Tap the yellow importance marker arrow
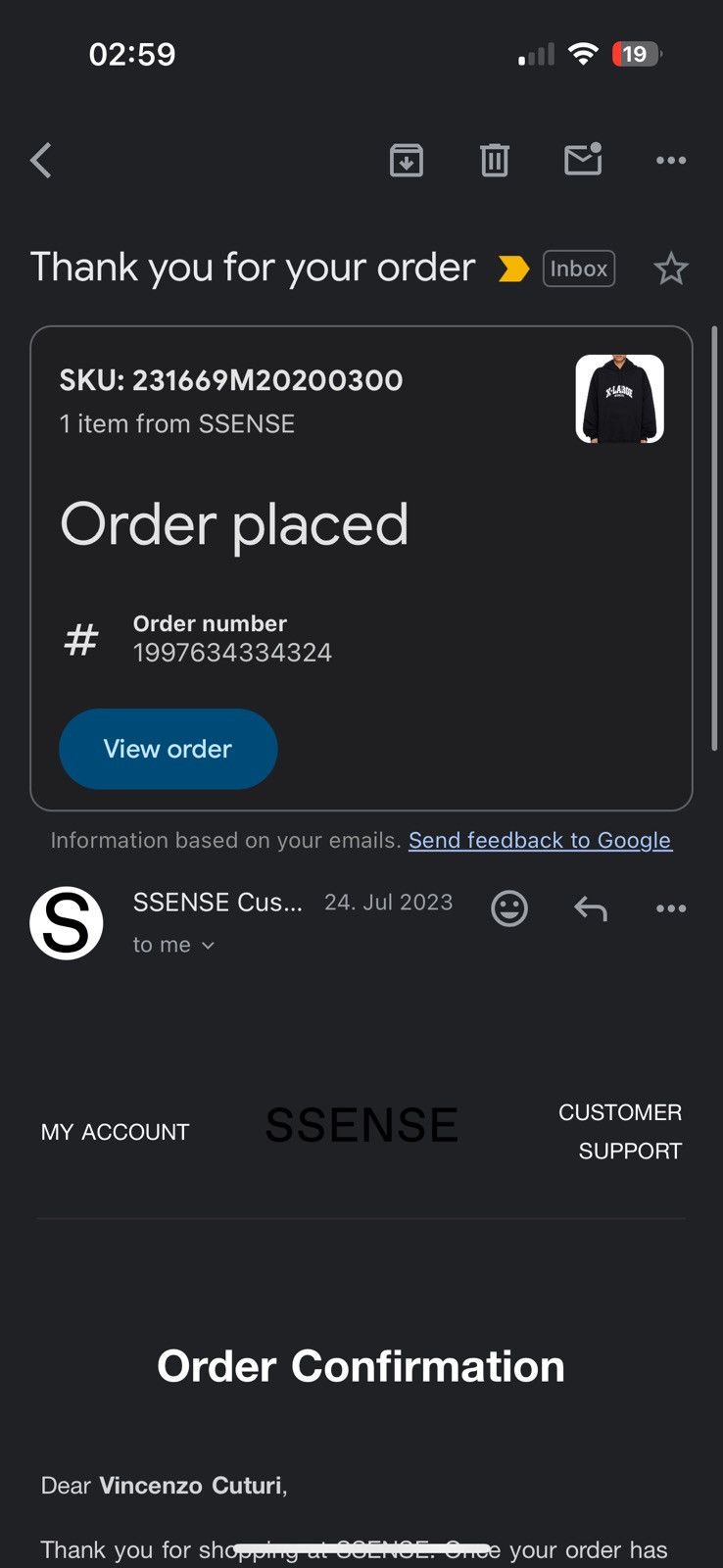Viewport: 723px width, 1568px height. 513,269
